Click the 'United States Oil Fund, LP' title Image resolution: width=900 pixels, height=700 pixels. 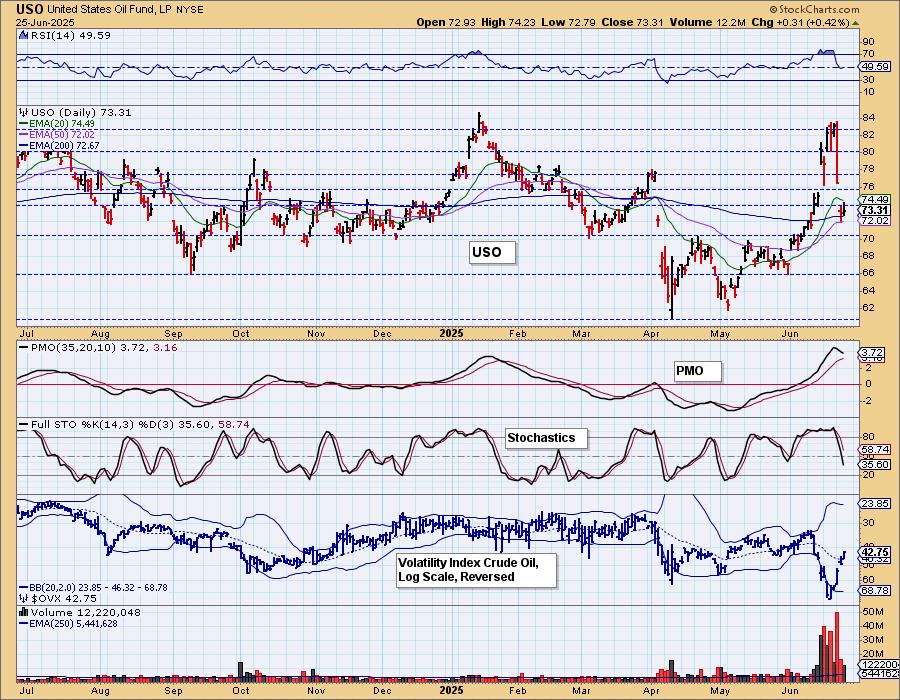click(107, 9)
